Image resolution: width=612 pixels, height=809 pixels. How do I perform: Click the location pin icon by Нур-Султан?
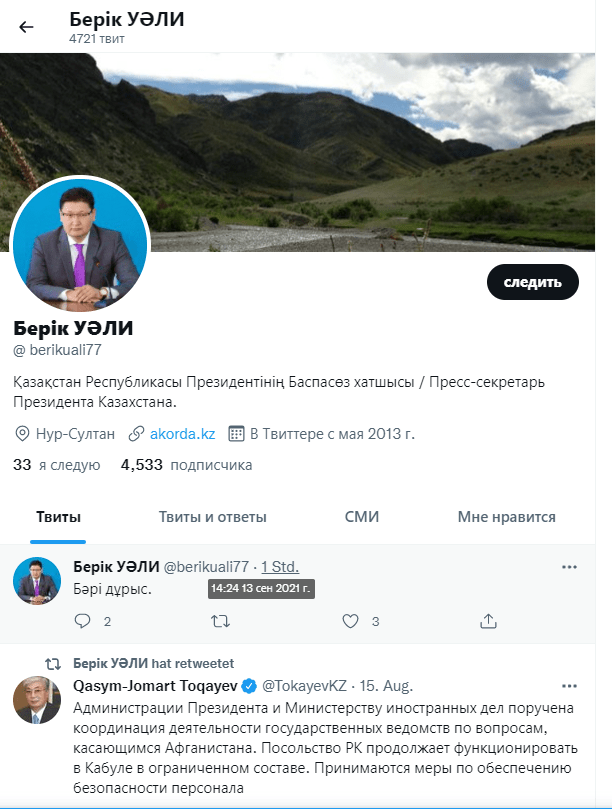[x=22, y=434]
